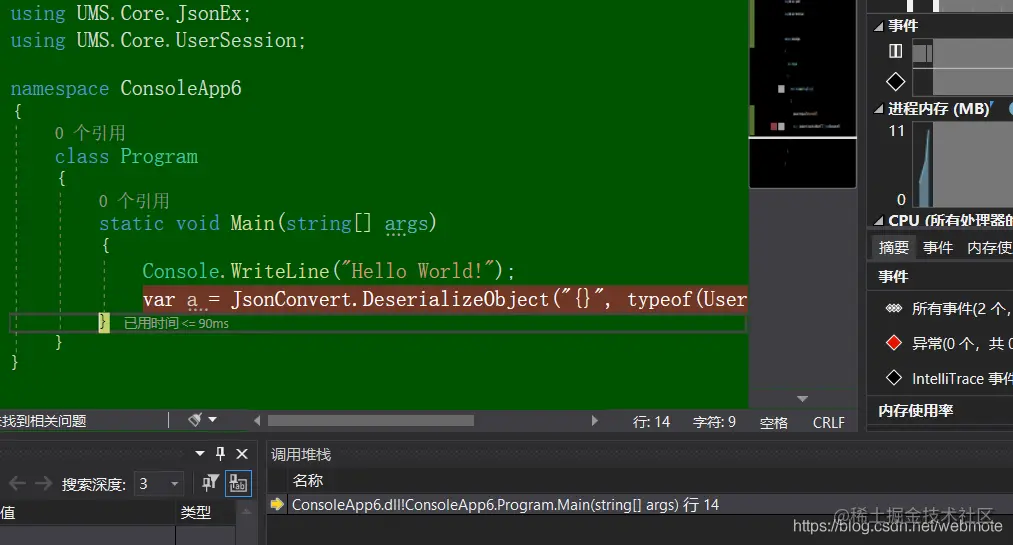Click the all events double-diamond icon

click(894, 308)
